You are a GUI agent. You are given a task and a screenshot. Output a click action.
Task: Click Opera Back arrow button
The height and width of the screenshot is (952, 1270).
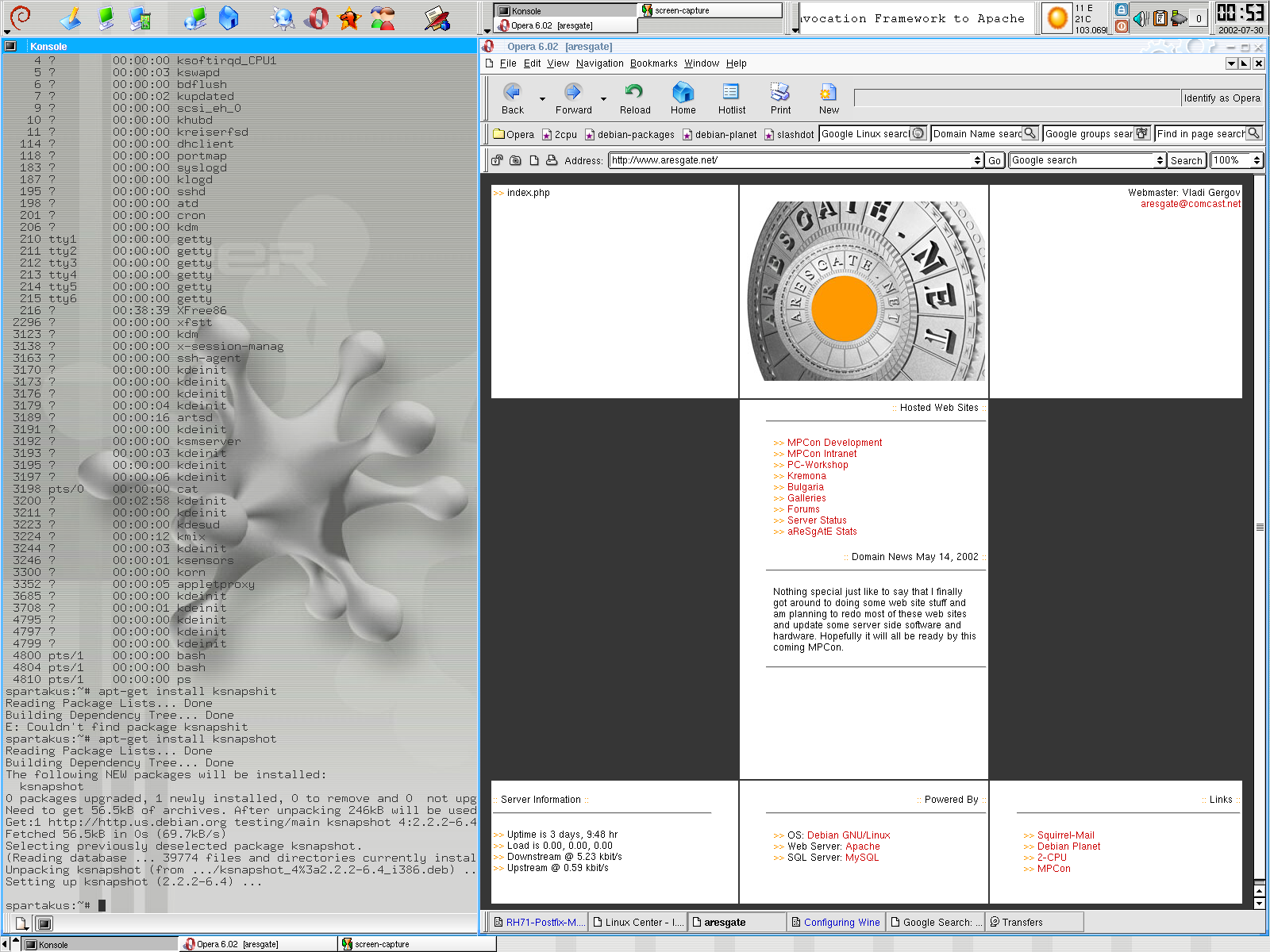(x=513, y=99)
